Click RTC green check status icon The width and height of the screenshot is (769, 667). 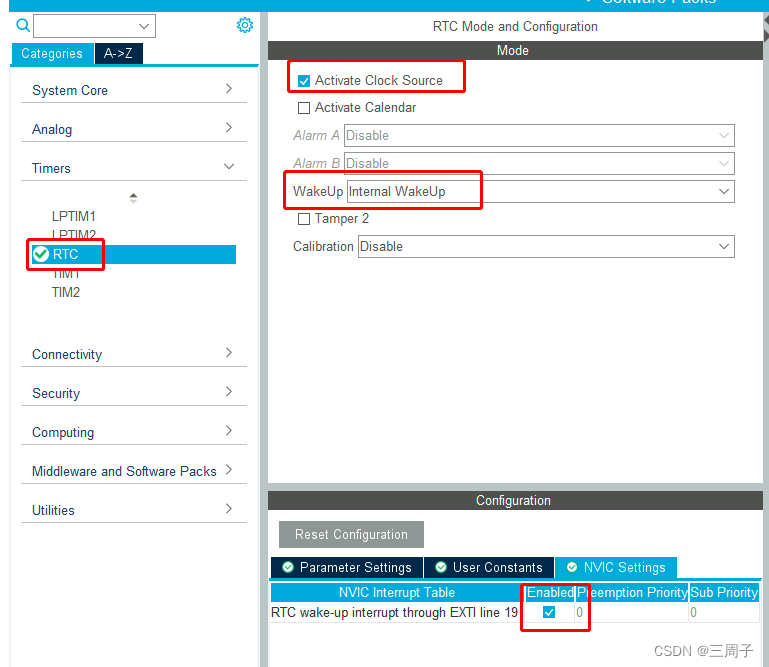[x=41, y=254]
